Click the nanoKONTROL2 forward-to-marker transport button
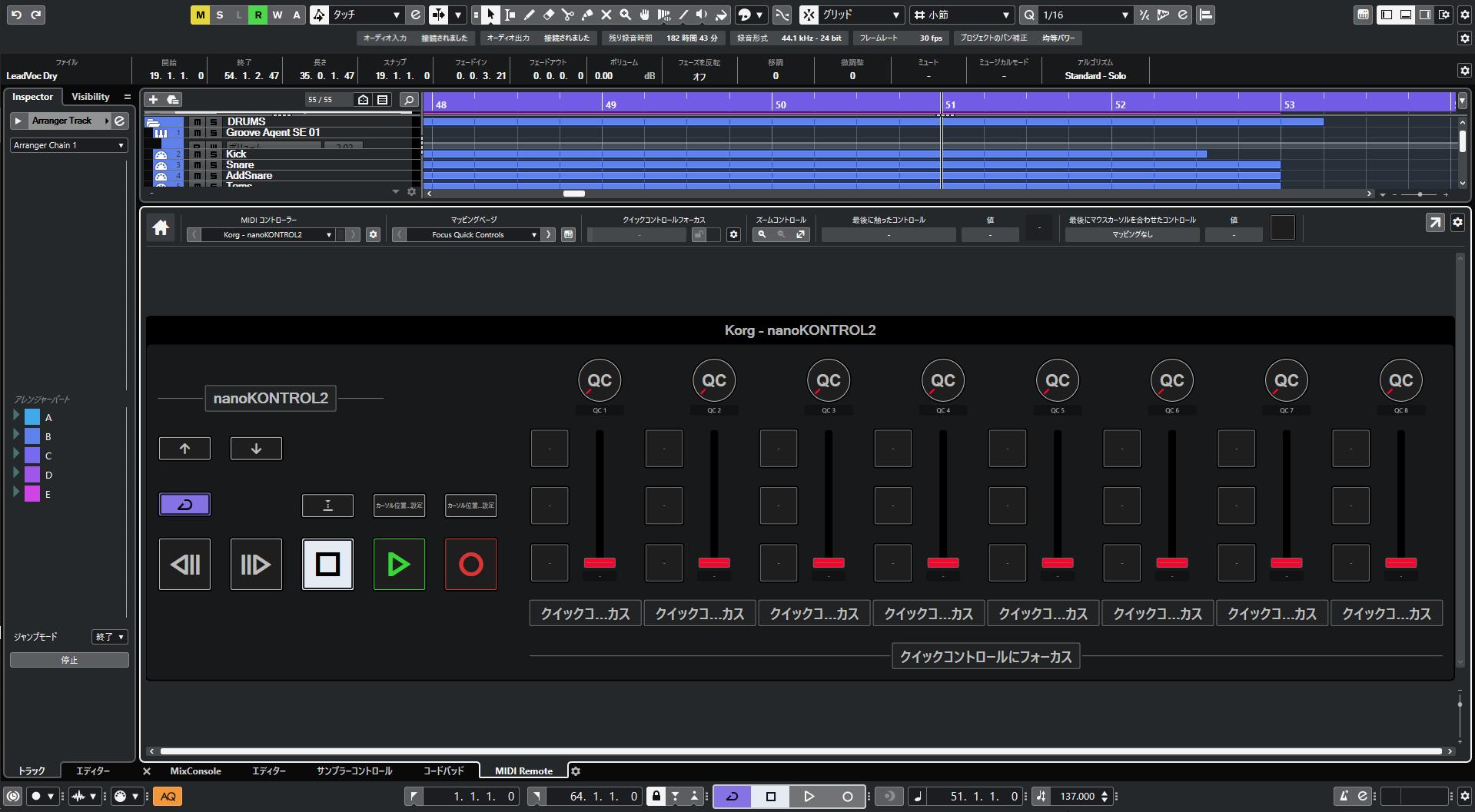 click(x=256, y=565)
